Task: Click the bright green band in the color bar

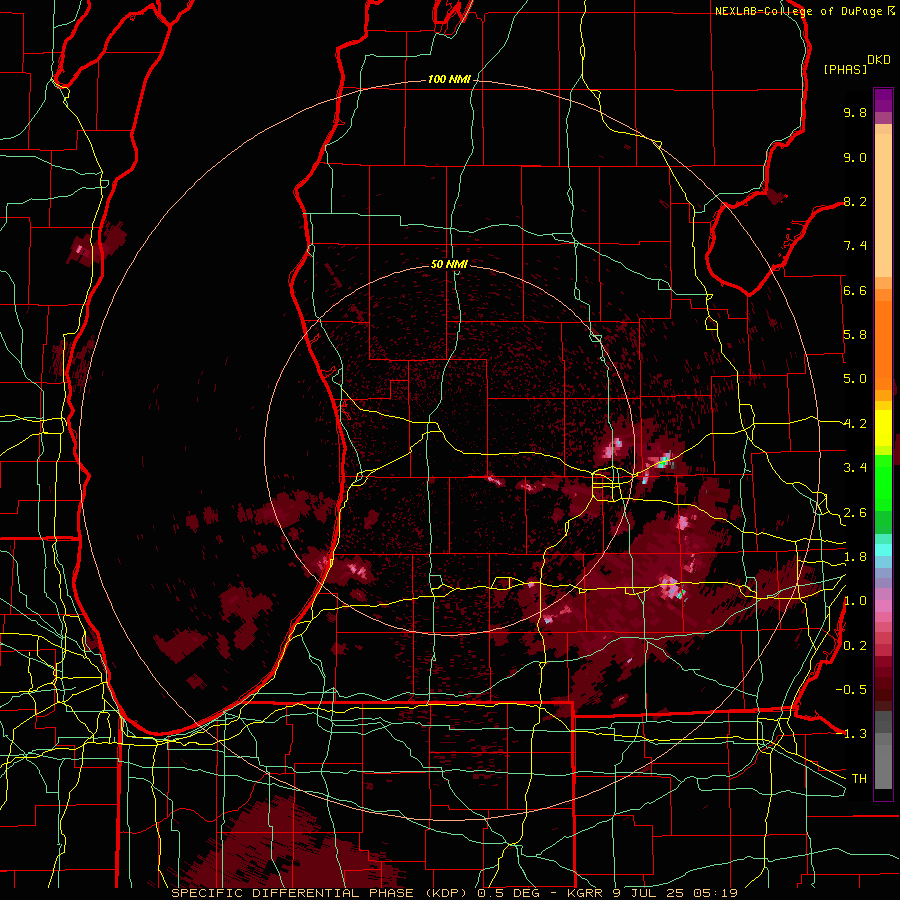Action: click(x=883, y=482)
